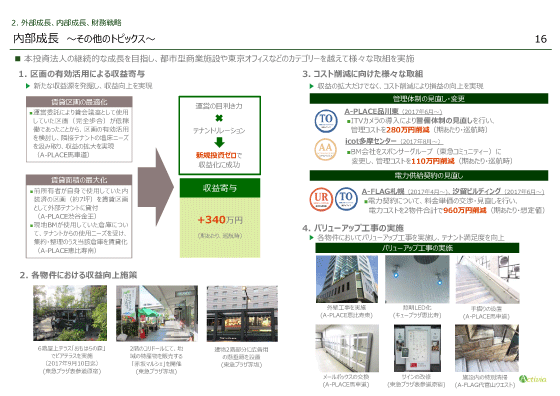Screen dimensions: 560x396
Task: Open the LED lighting renovation photo
Action: [417, 279]
